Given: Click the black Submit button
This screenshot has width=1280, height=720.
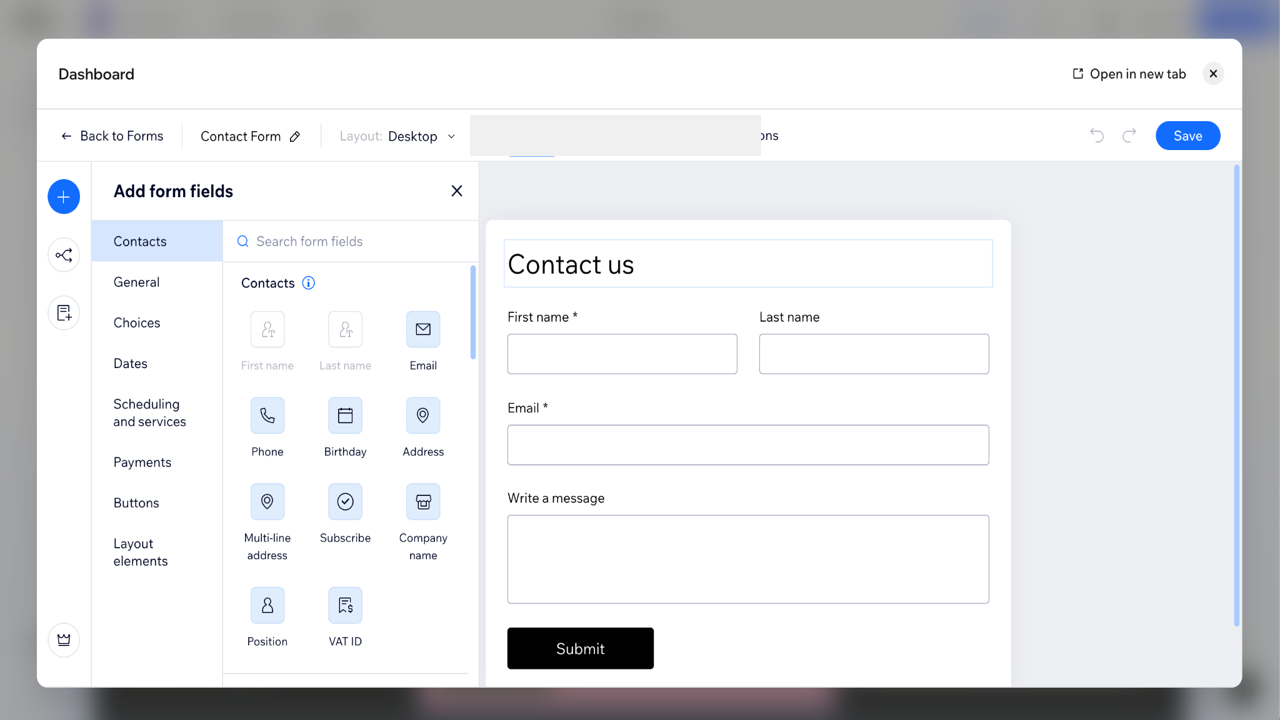Looking at the screenshot, I should 580,648.
